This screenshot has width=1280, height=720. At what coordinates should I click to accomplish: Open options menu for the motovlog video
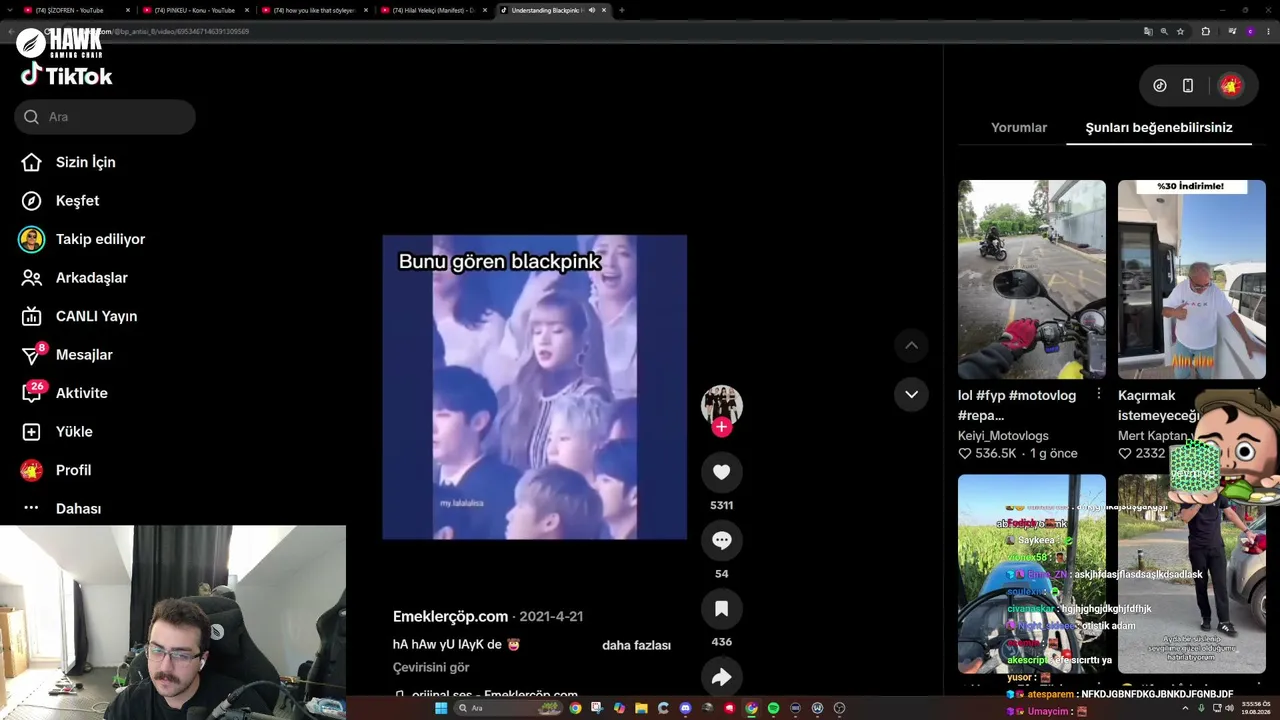(1099, 394)
